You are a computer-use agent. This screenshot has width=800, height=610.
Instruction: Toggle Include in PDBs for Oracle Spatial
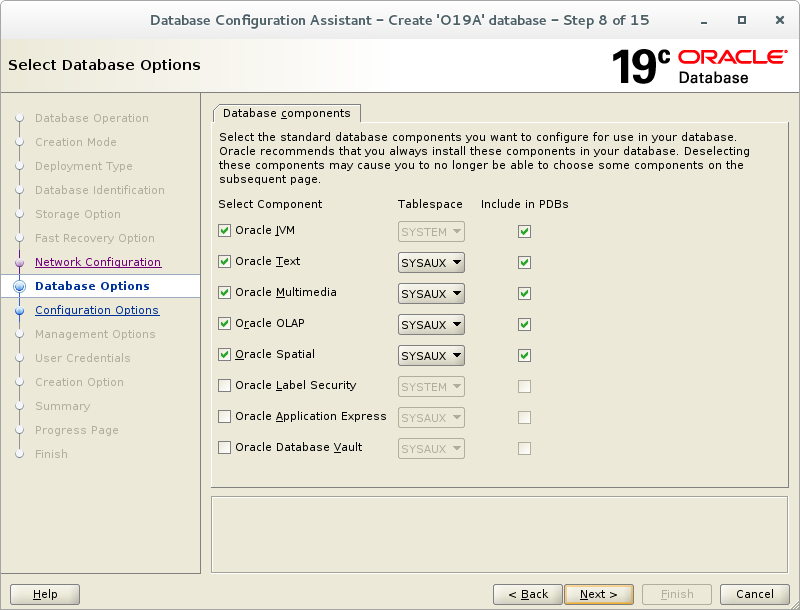click(524, 355)
